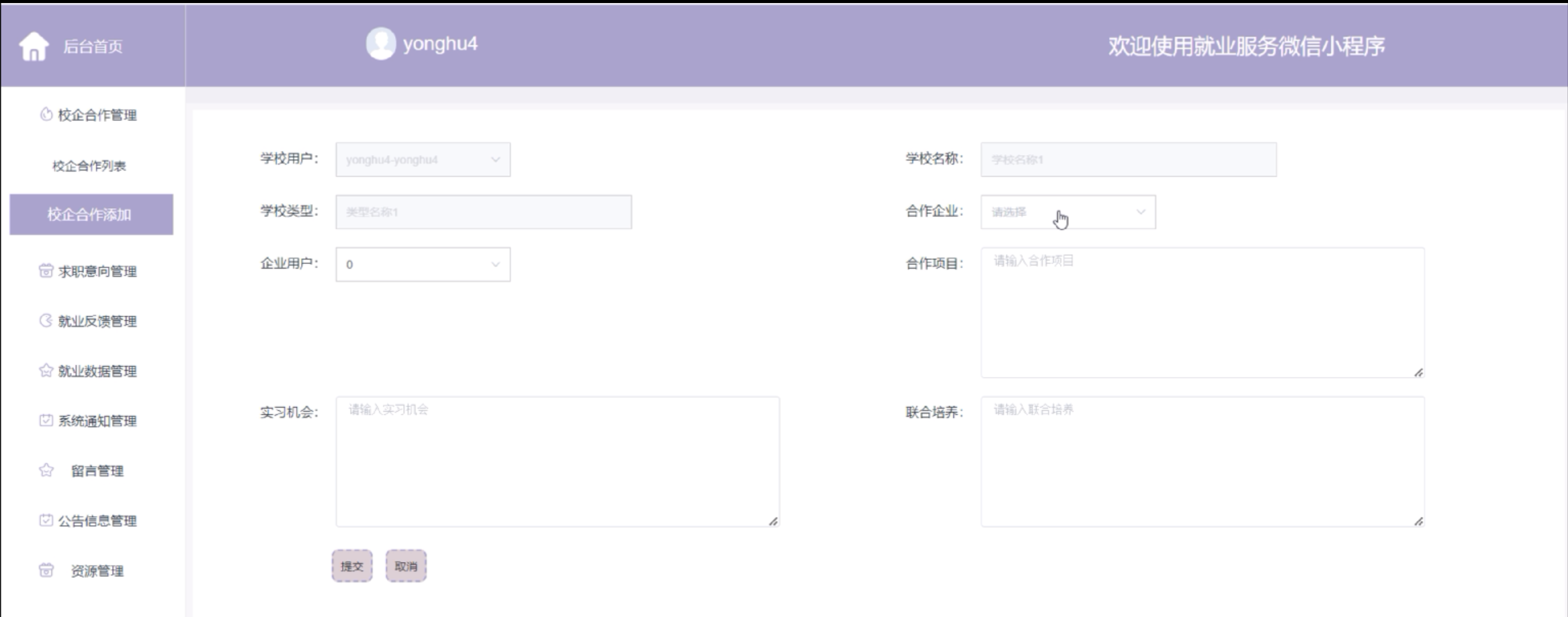Open the 学校用户 yonghu4-yonghu4 dropdown
This screenshot has height=617, width=1568.
coord(422,159)
